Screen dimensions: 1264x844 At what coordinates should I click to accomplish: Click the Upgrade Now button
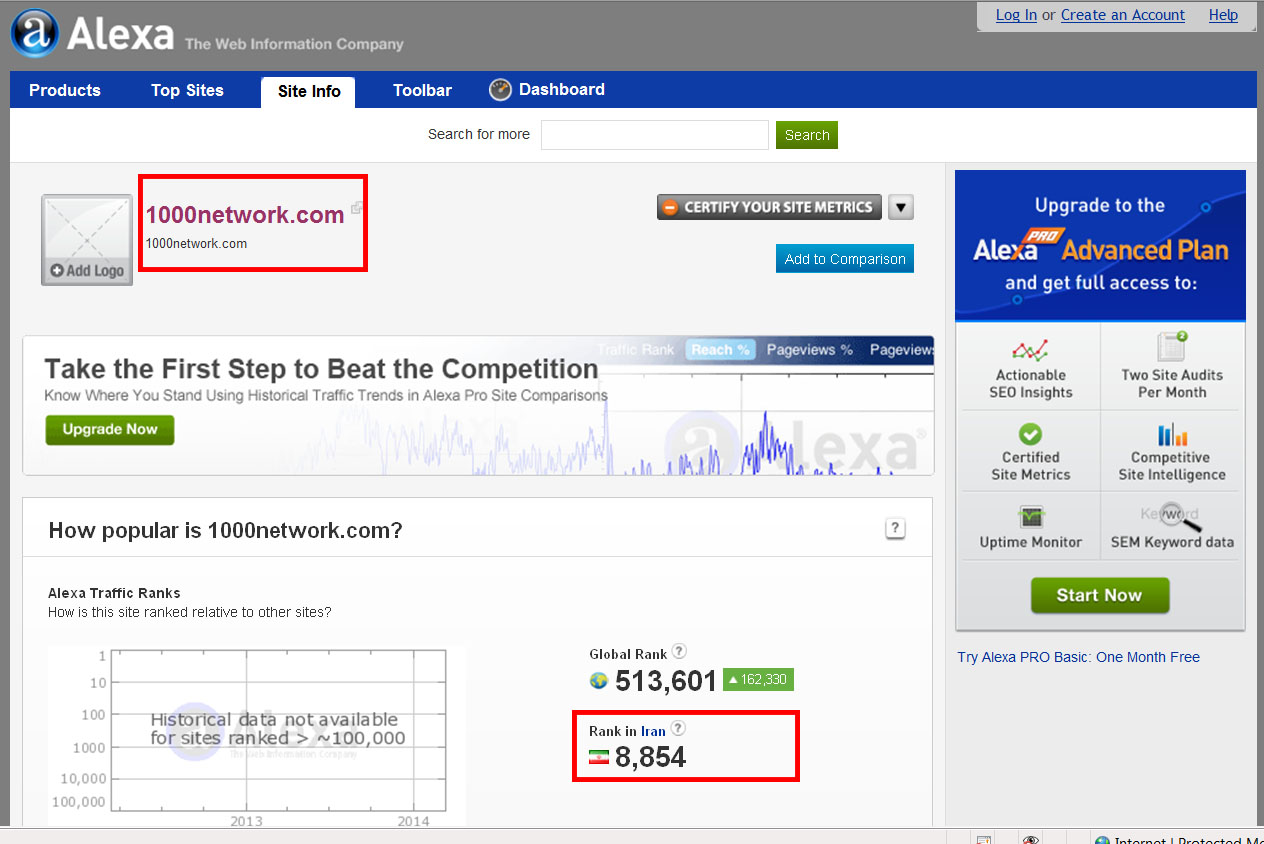110,430
